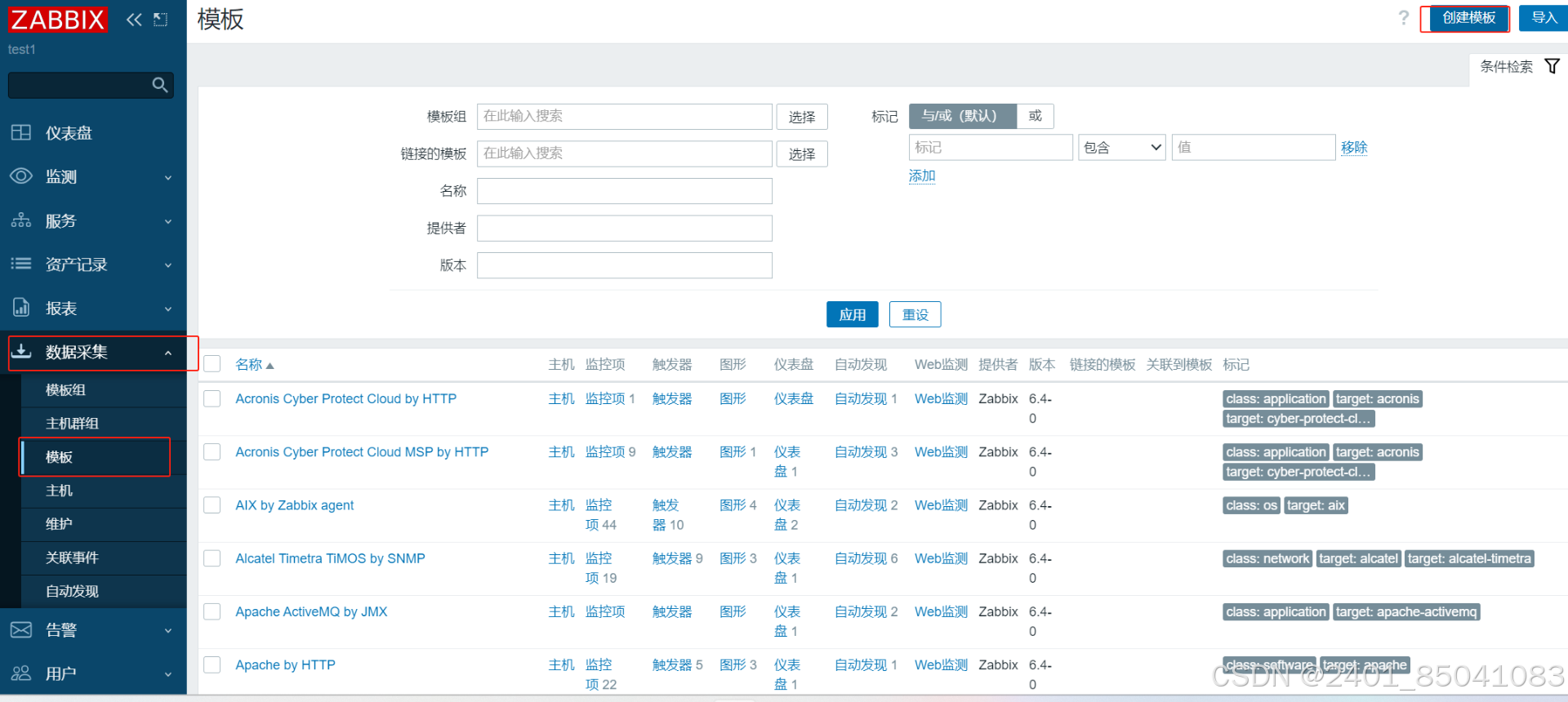Click the help question mark icon
Image resolution: width=1568 pixels, height=702 pixels.
coord(1403,18)
